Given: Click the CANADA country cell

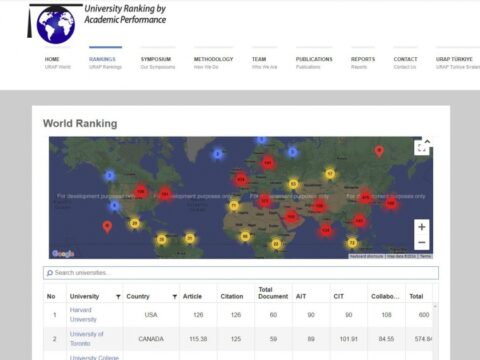Looking at the screenshot, I should pyautogui.click(x=151, y=339).
